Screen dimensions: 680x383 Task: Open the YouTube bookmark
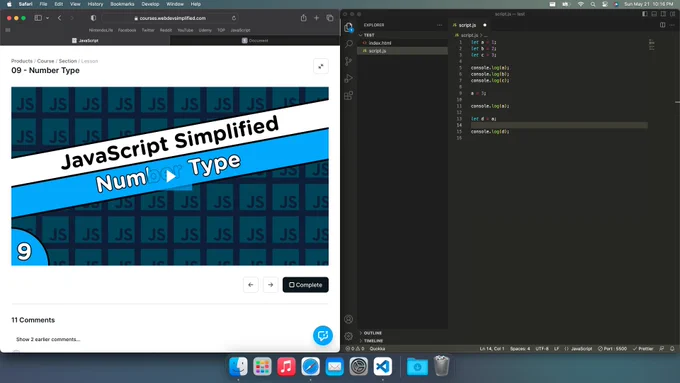click(x=185, y=30)
